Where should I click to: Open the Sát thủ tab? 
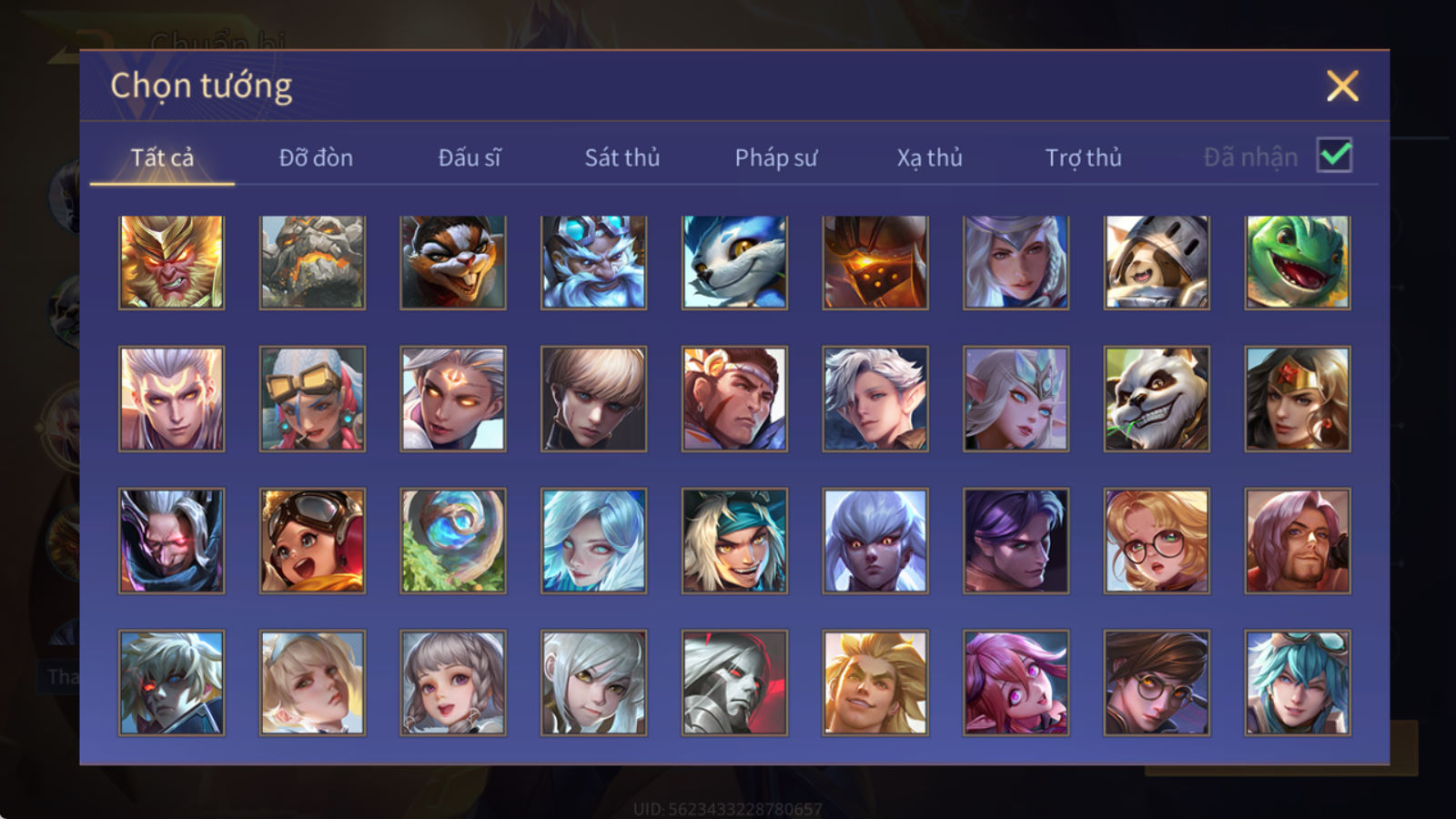coord(622,157)
